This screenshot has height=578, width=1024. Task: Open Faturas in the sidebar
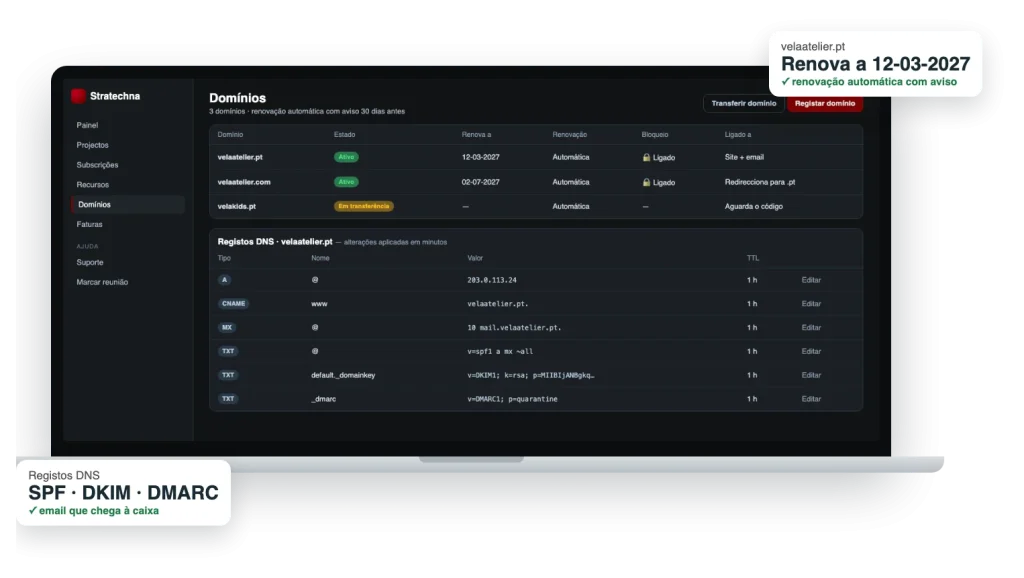point(89,224)
